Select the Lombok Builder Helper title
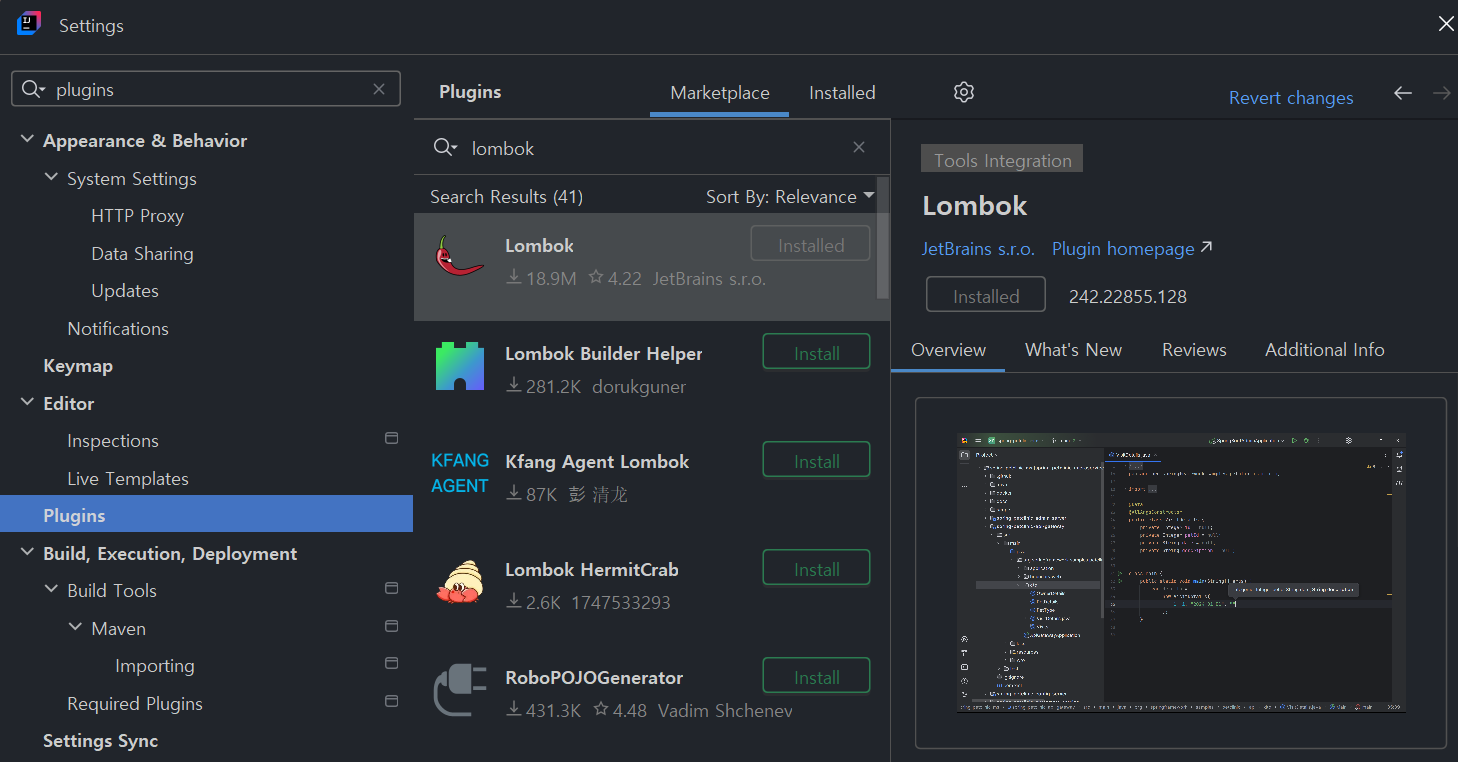 pos(604,354)
